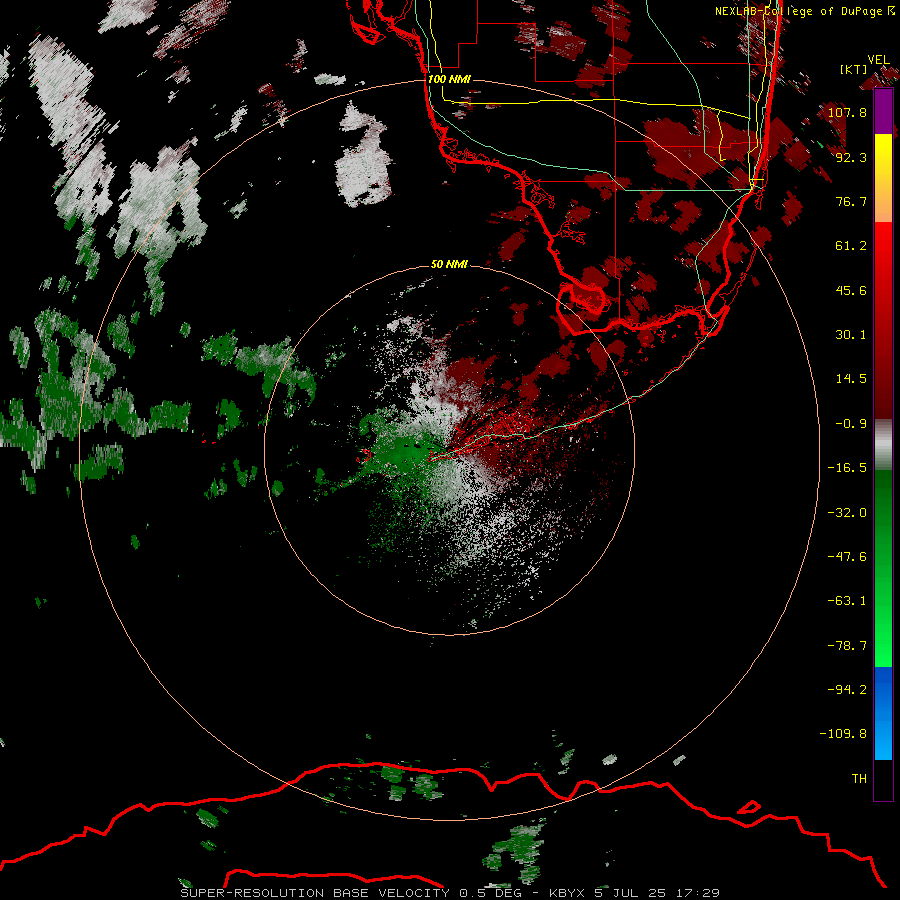Click the 76.7 velocity scale value
Viewport: 900px width, 900px height.
(x=851, y=201)
